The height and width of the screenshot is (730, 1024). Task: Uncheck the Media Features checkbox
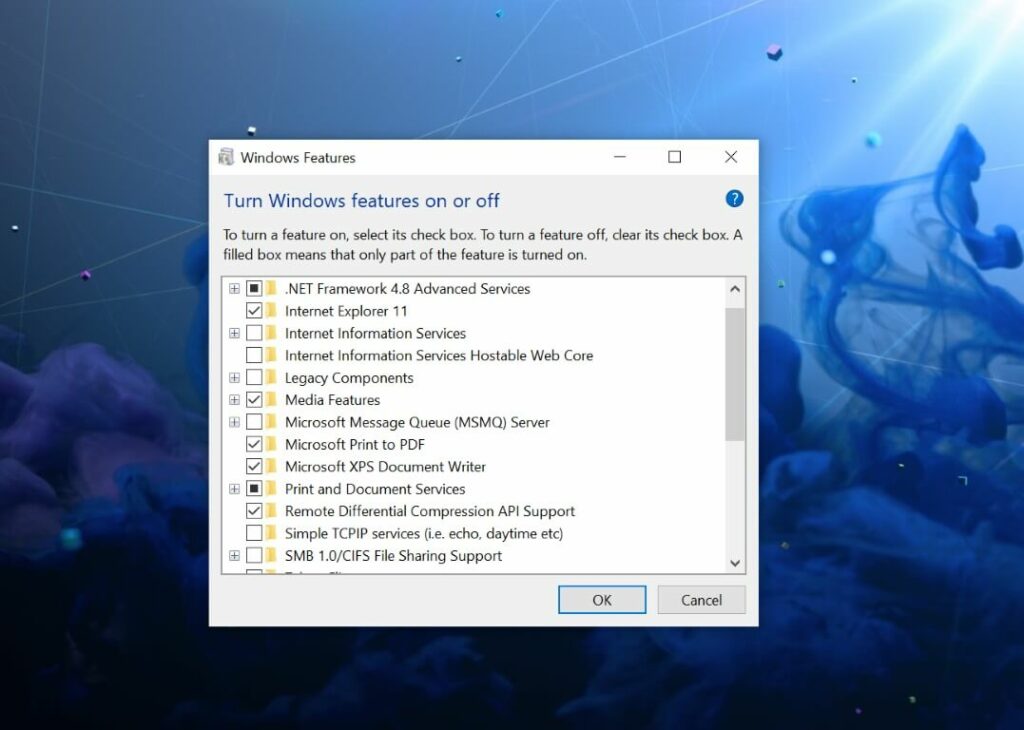[254, 400]
